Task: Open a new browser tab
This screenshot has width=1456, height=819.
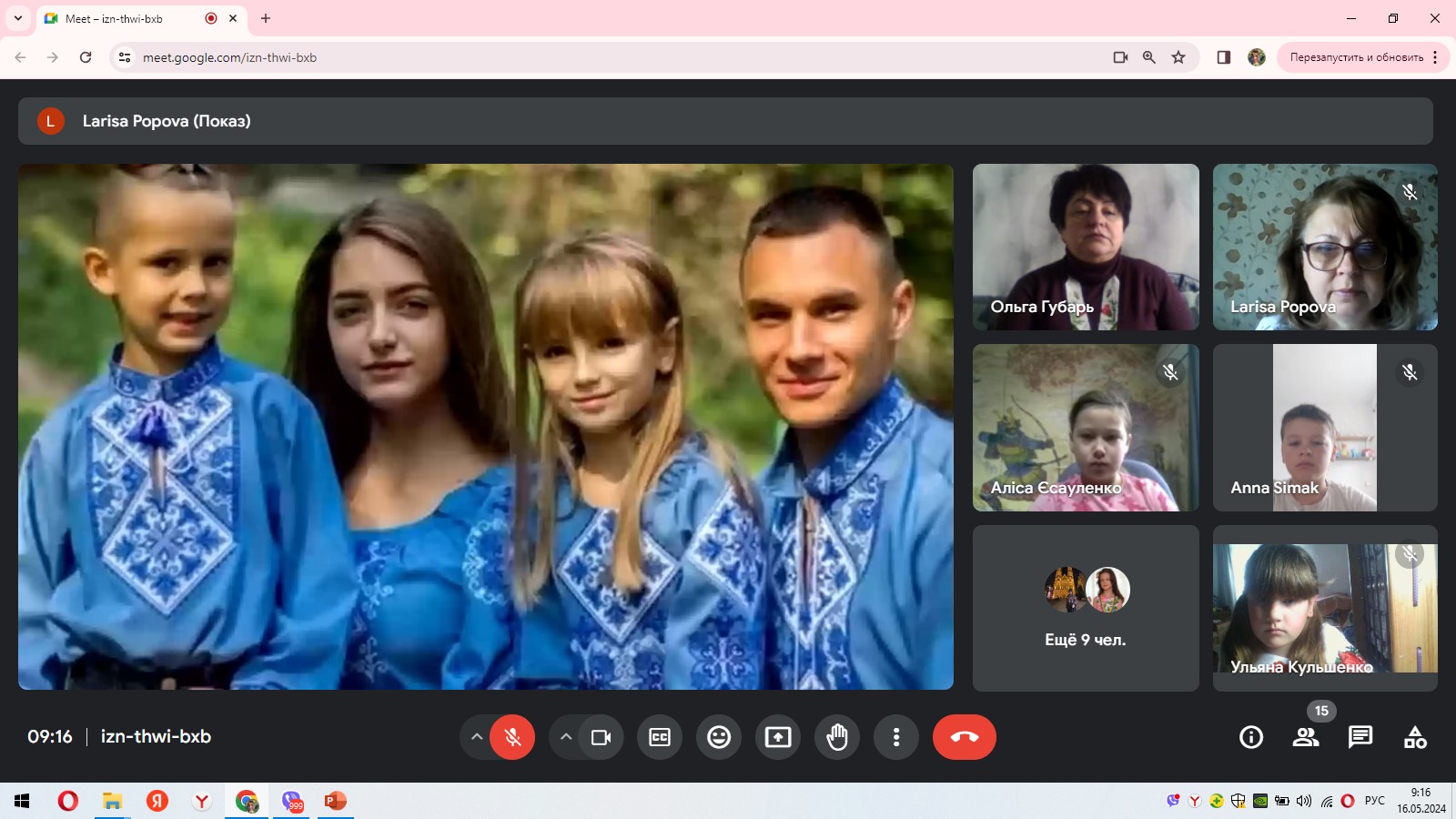Action: pos(266,18)
